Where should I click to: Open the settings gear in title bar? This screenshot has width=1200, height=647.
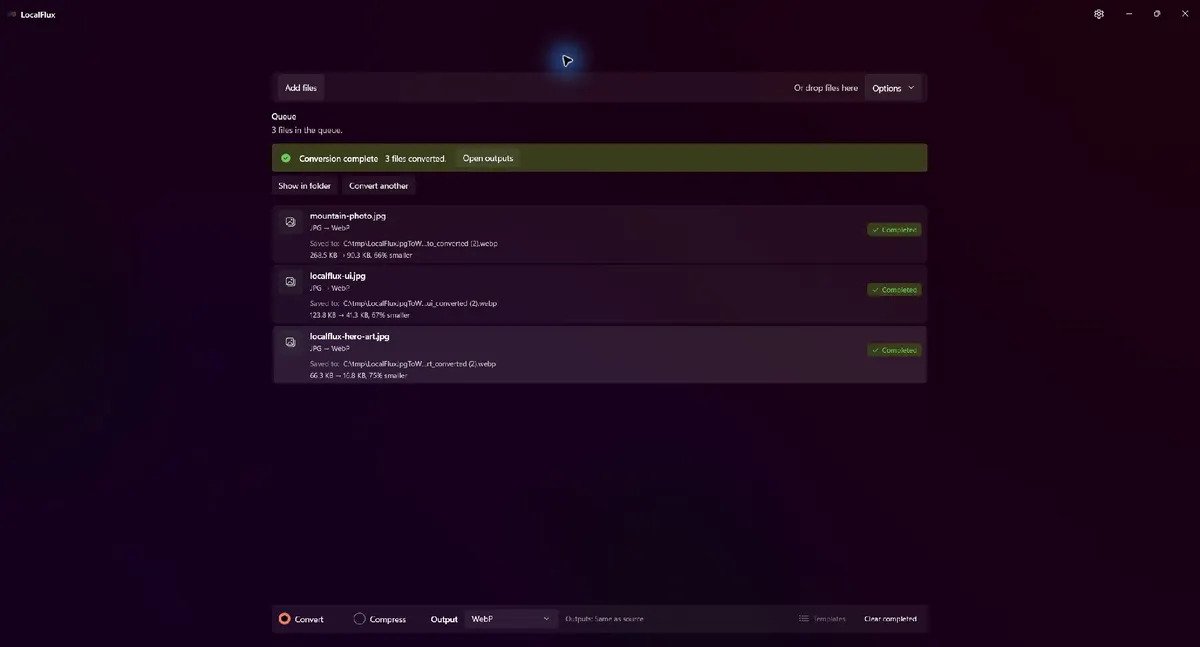(1099, 14)
